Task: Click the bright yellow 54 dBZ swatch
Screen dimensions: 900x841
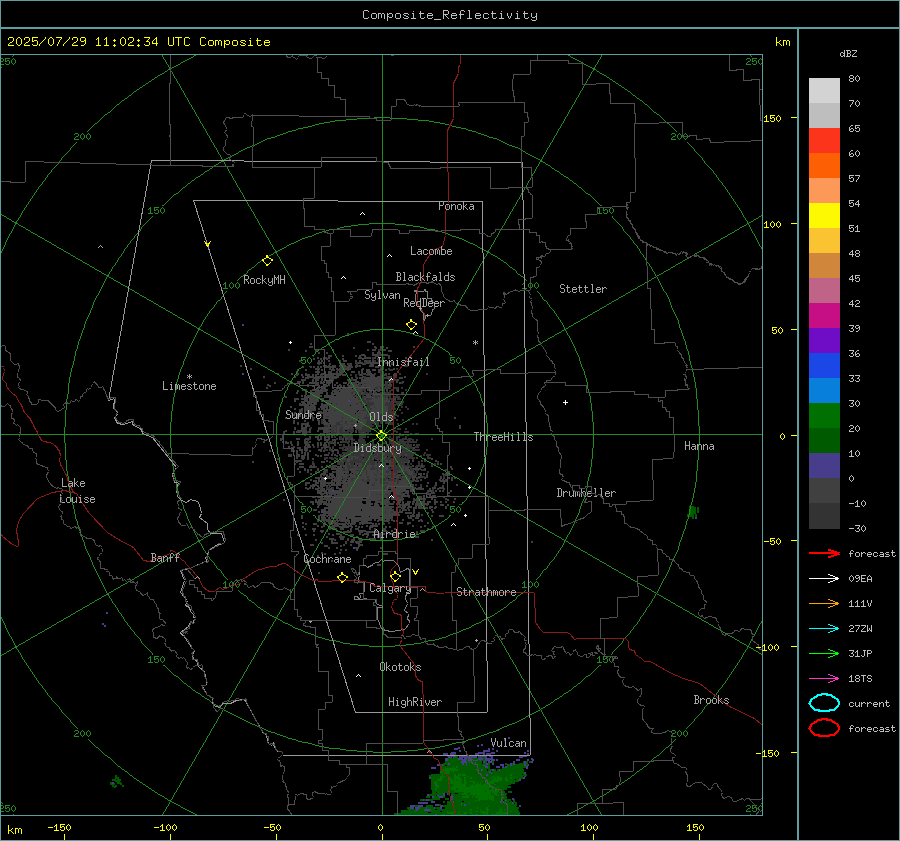Action: click(x=824, y=215)
